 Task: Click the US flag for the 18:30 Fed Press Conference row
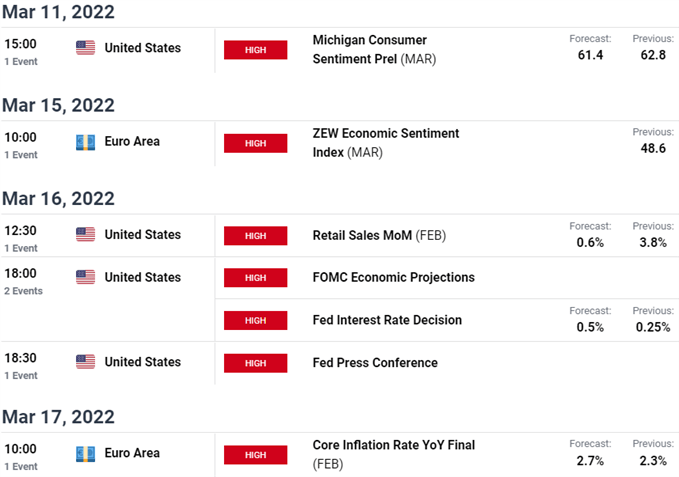pyautogui.click(x=86, y=362)
